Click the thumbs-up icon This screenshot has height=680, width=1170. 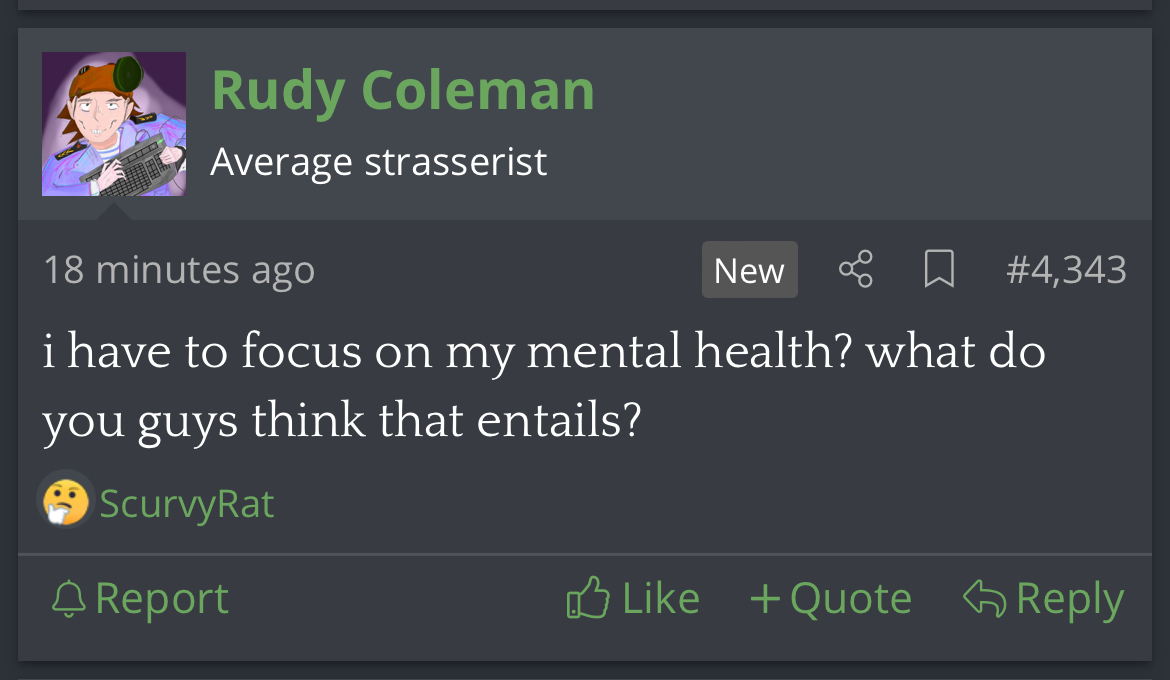tap(588, 598)
